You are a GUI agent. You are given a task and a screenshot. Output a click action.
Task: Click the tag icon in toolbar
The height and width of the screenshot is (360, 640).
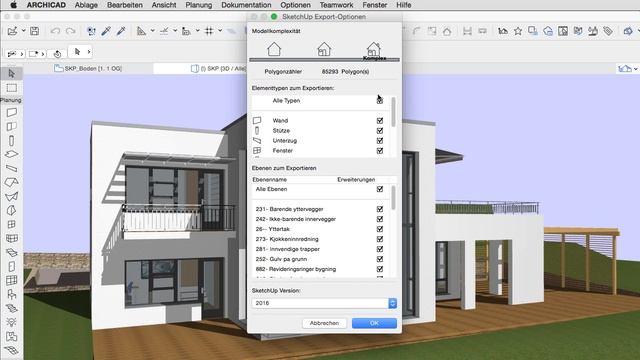(608, 31)
